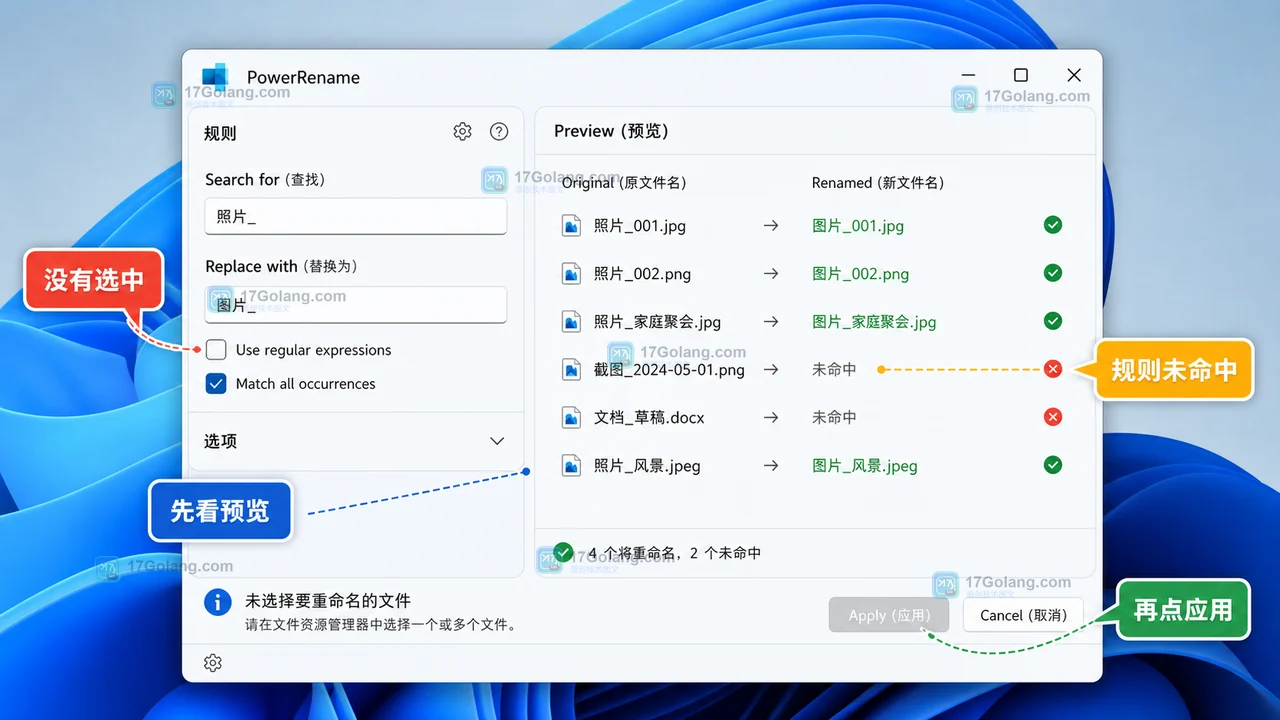This screenshot has height=720, width=1280.
Task: Select original file name 照片_002.png
Action: coord(642,274)
